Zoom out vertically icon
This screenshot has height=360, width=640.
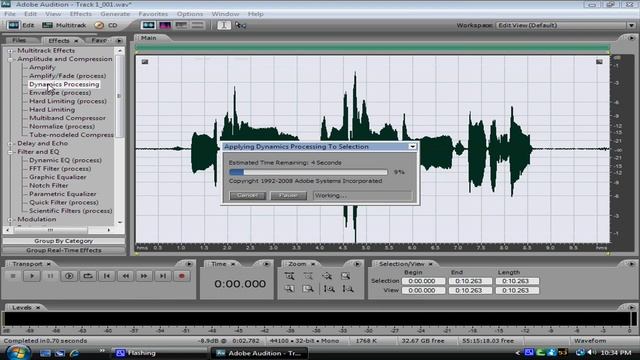pos(348,289)
